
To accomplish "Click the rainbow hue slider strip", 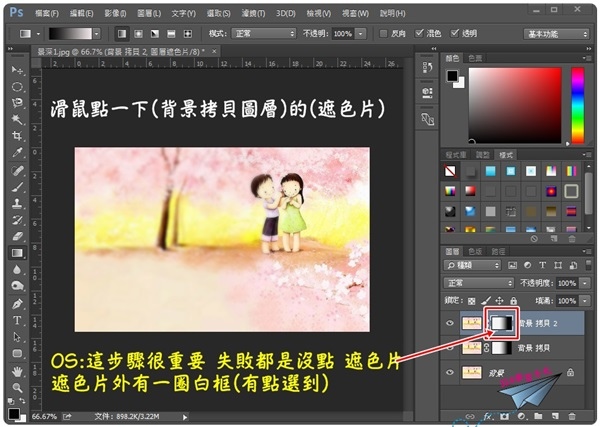I will click(x=578, y=106).
